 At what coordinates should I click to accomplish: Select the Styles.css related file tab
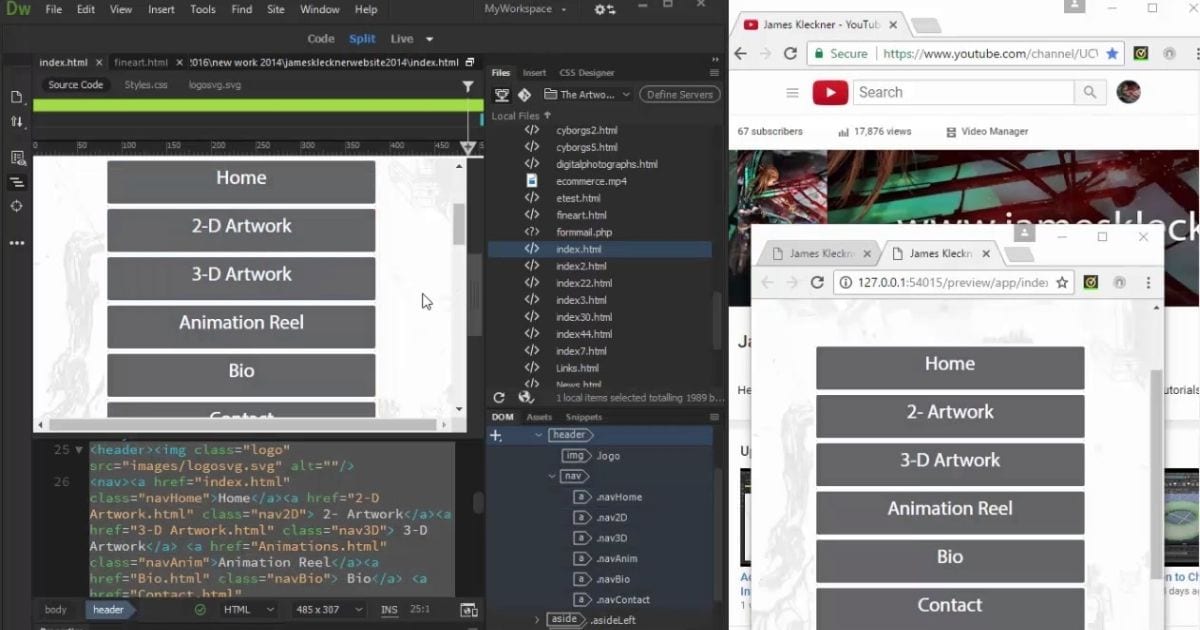tap(146, 85)
